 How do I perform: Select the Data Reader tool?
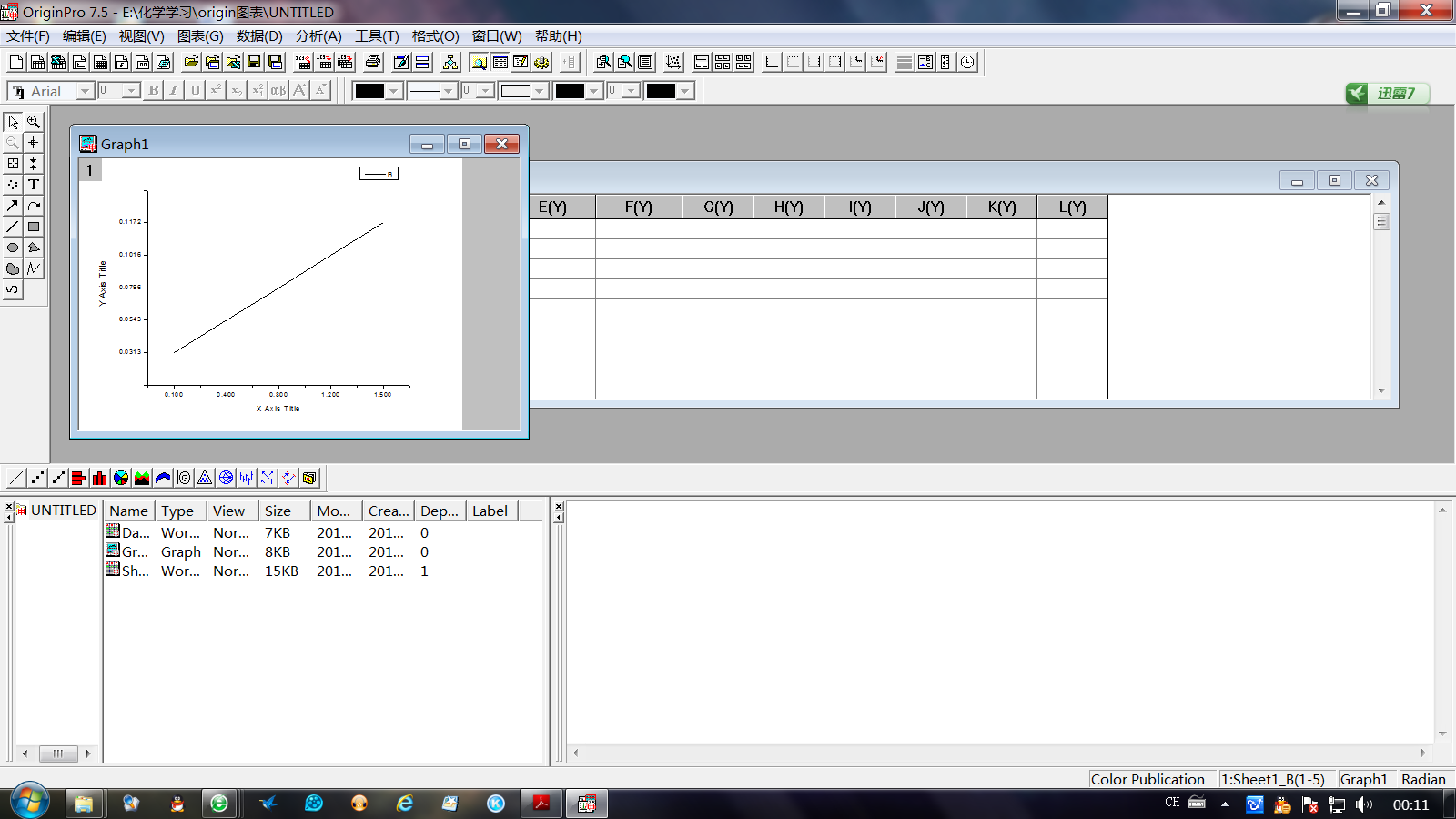pyautogui.click(x=13, y=164)
